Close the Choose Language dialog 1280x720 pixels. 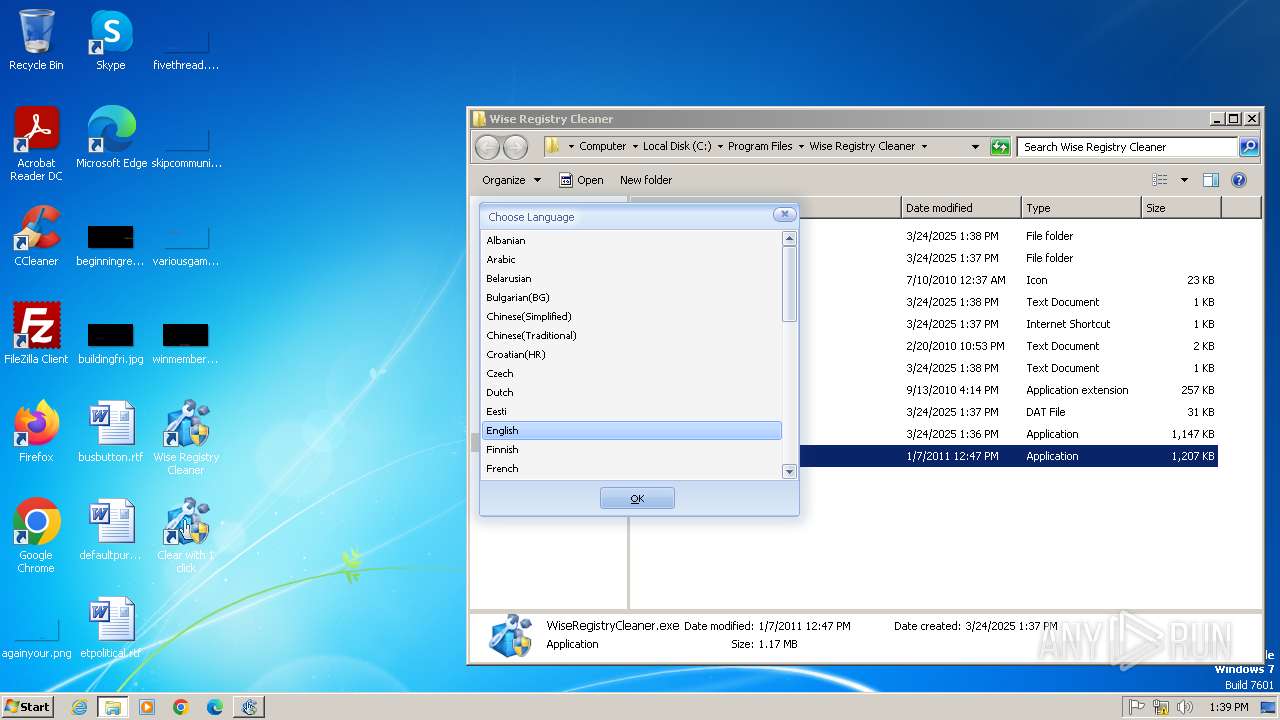785,214
